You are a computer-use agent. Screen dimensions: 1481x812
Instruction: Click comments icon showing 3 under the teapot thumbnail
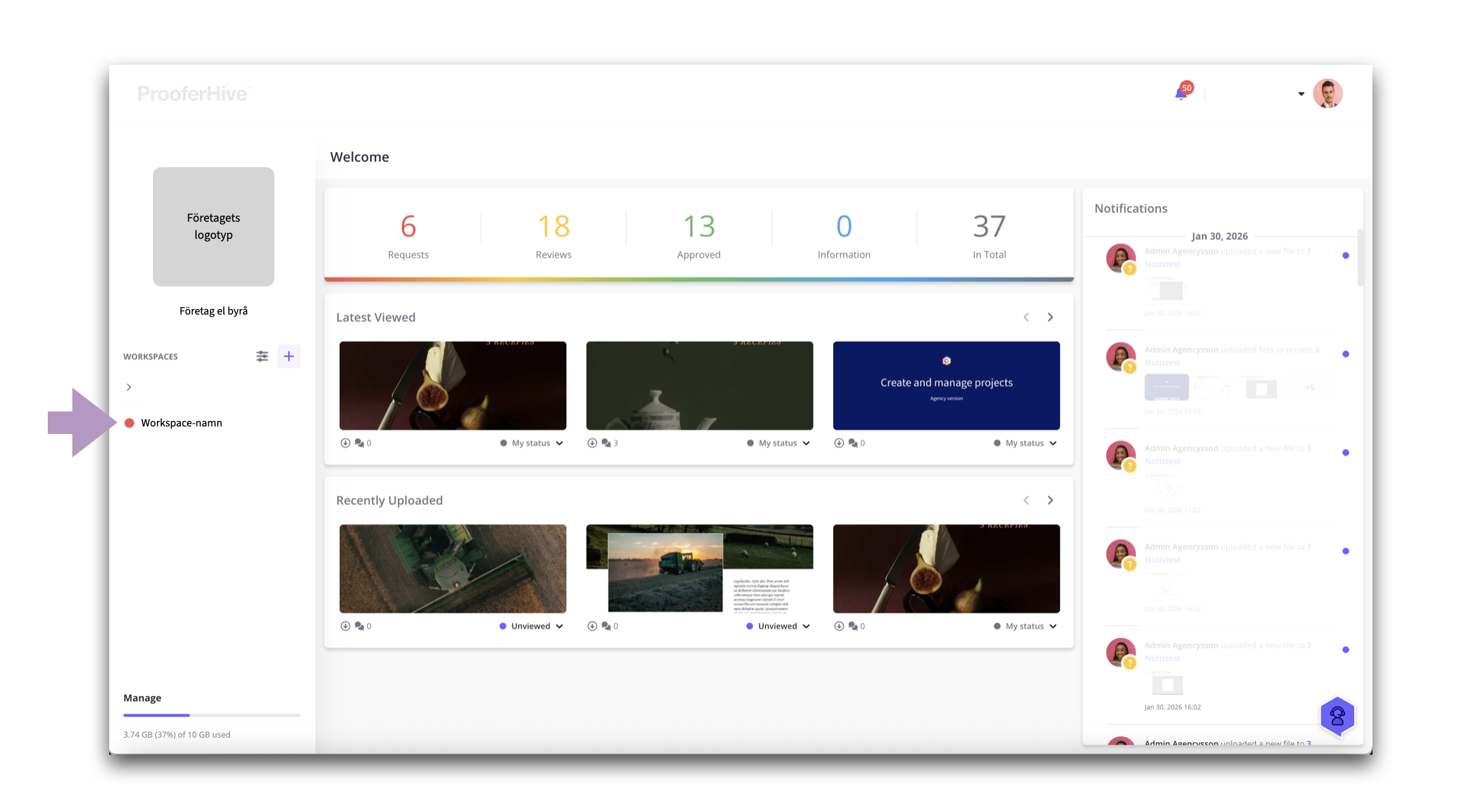pos(606,443)
